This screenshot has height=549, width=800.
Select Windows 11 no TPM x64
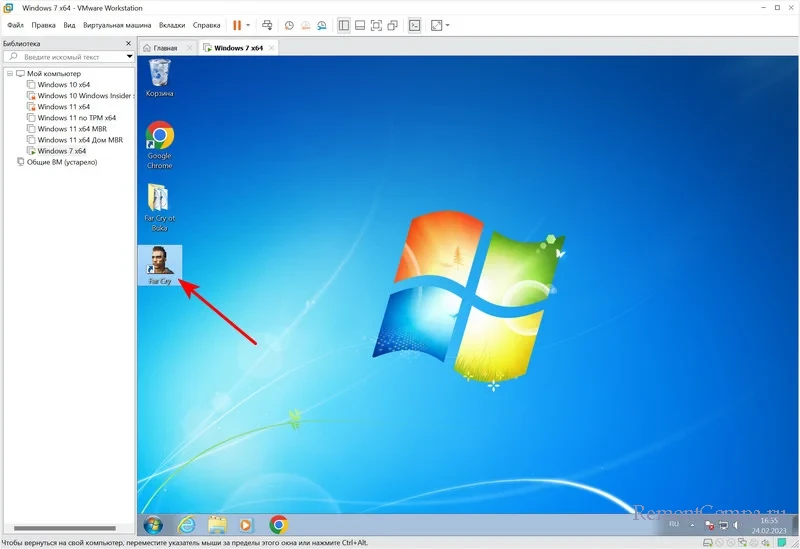(77, 118)
